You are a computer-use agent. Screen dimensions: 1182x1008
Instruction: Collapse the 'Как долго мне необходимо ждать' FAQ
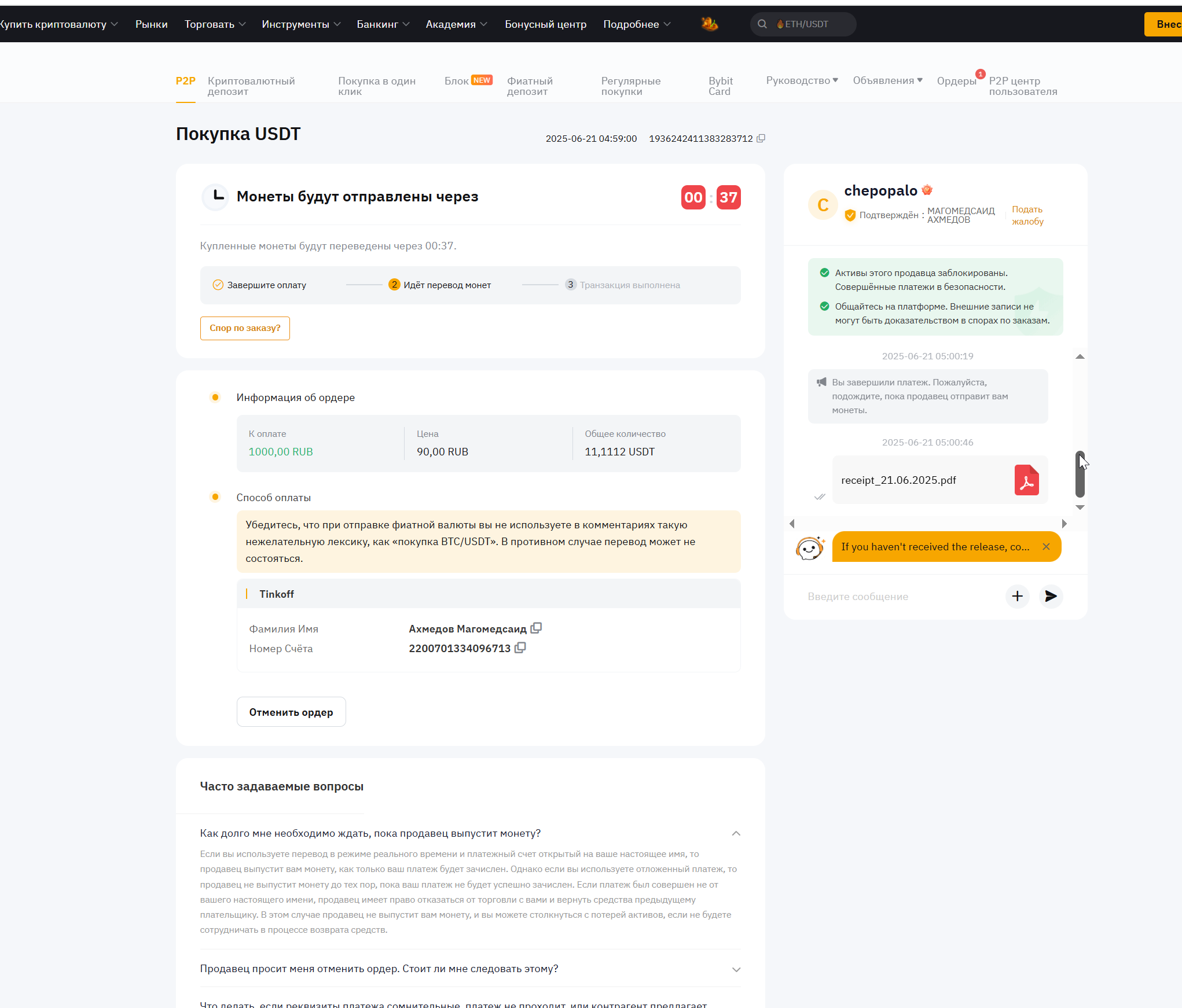tap(736, 833)
